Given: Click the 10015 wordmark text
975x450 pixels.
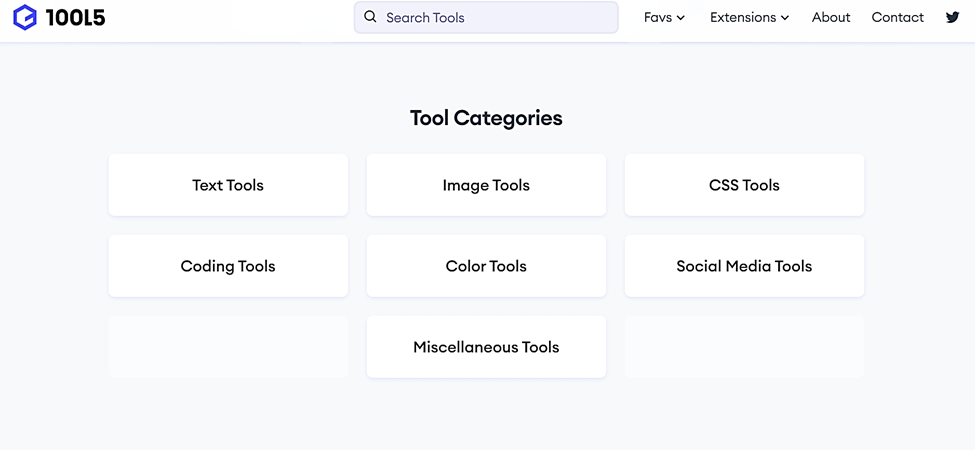Looking at the screenshot, I should tap(75, 17).
